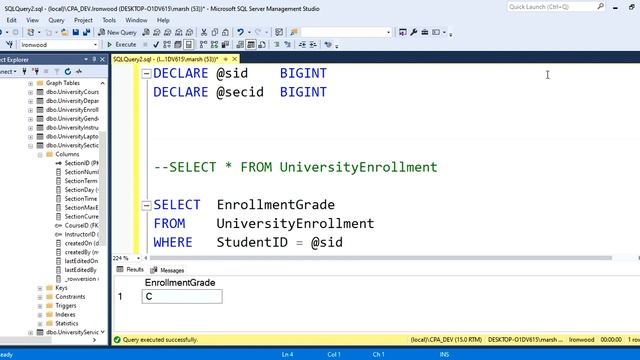Click the Save All icon
The width and height of the screenshot is (640, 360).
click(x=86, y=32)
